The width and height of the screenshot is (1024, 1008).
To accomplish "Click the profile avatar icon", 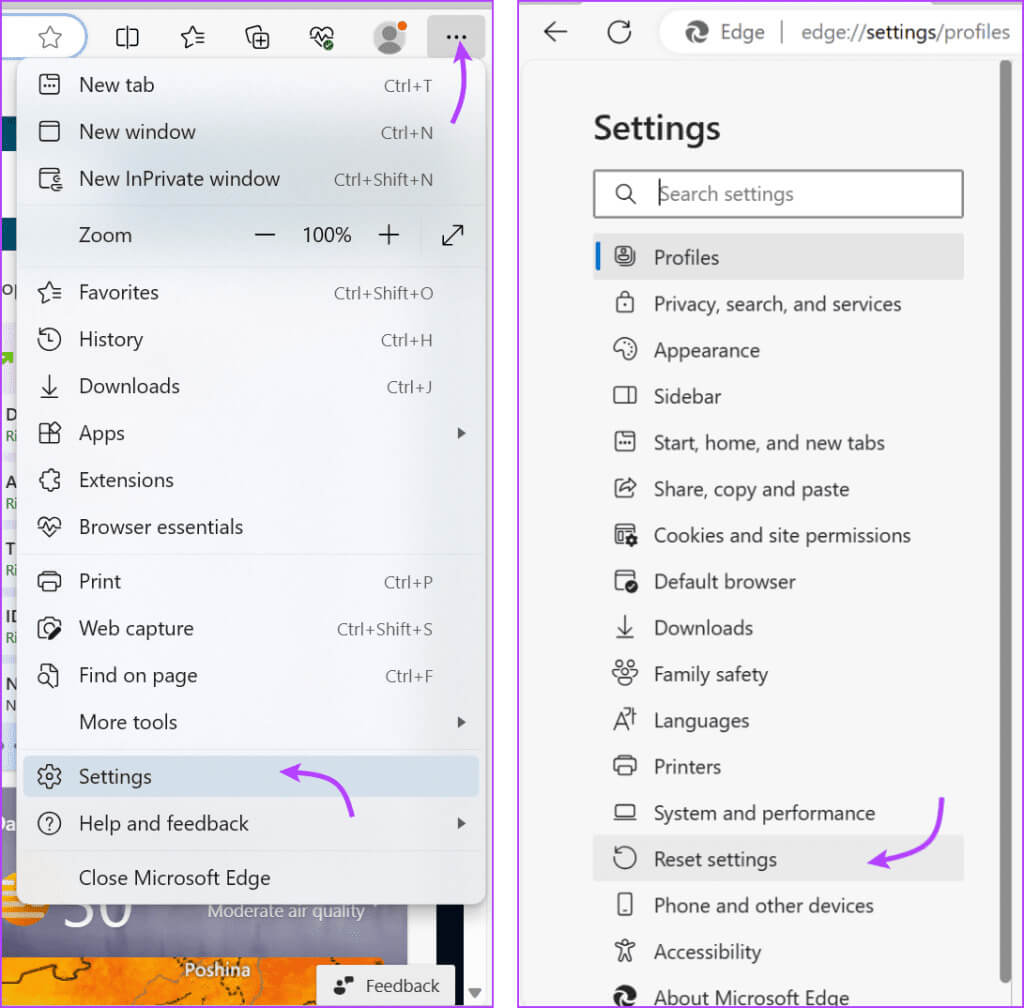I will [390, 37].
